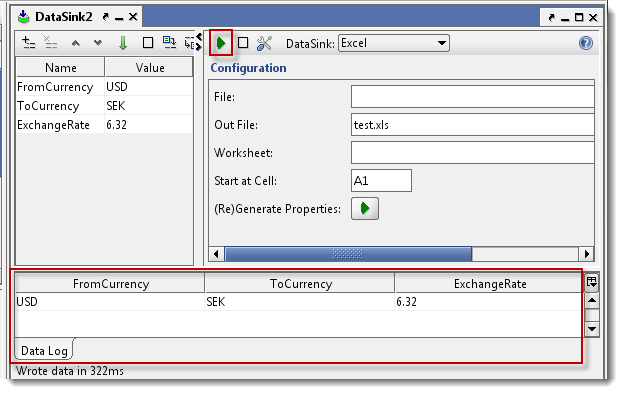Image resolution: width=623 pixels, height=394 pixels.
Task: Open the data log table options icon
Action: click(592, 282)
